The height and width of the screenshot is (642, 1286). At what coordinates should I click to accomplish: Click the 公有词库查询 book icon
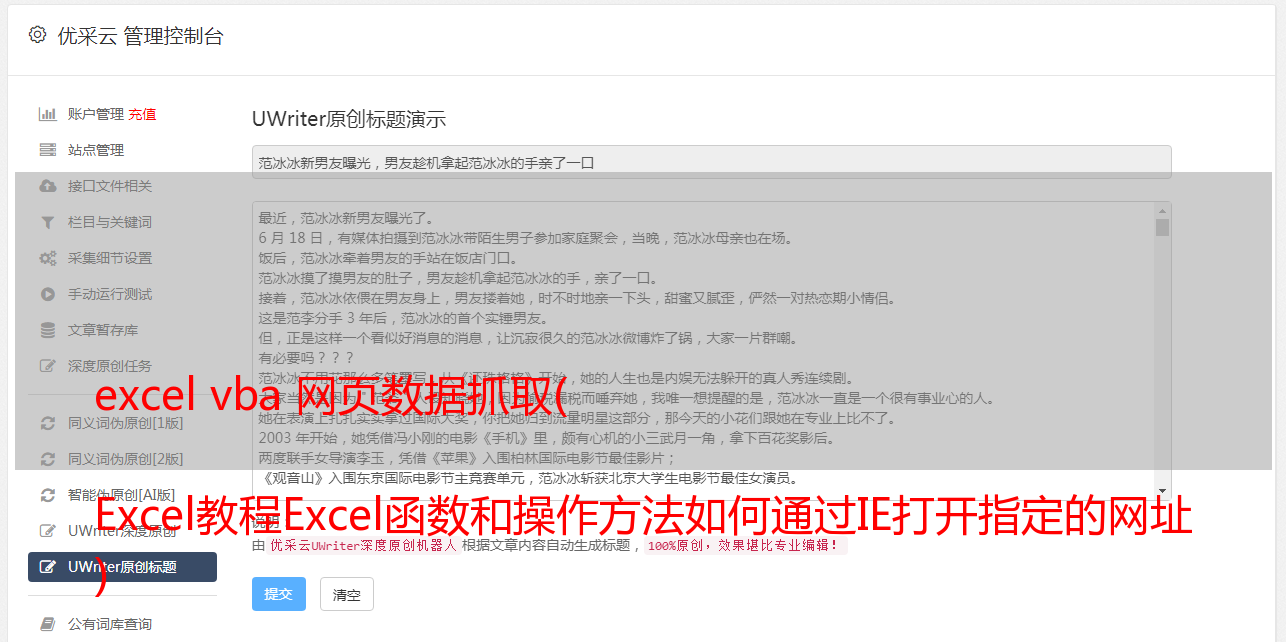click(47, 624)
